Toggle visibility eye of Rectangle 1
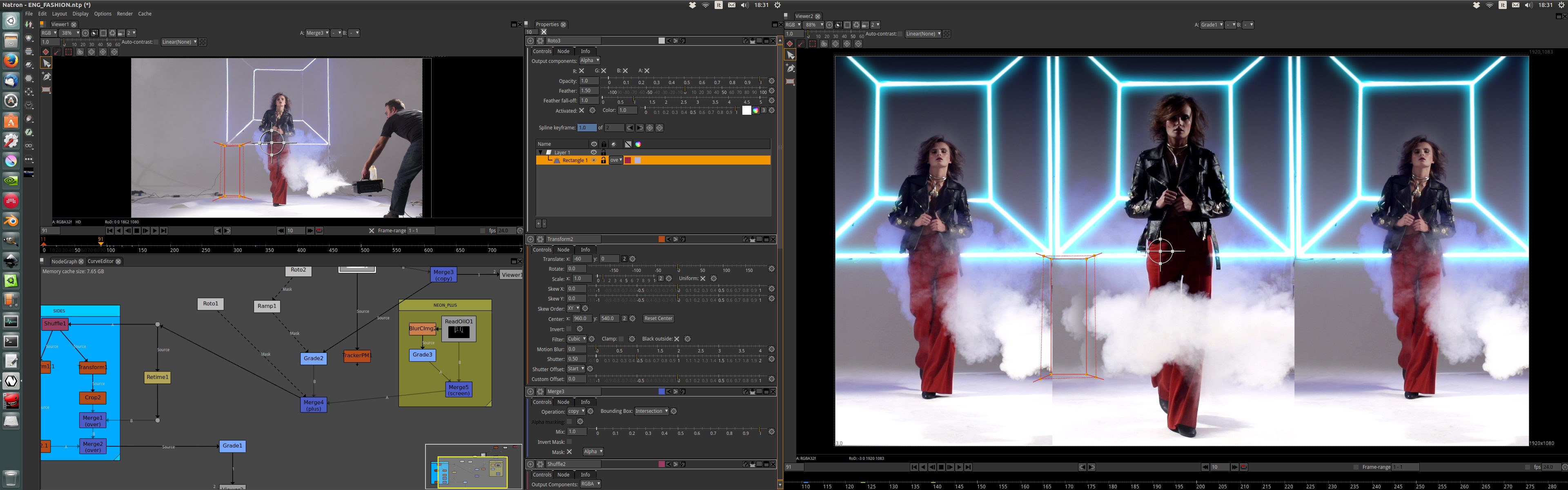Image resolution: width=1568 pixels, height=490 pixels. pos(594,161)
